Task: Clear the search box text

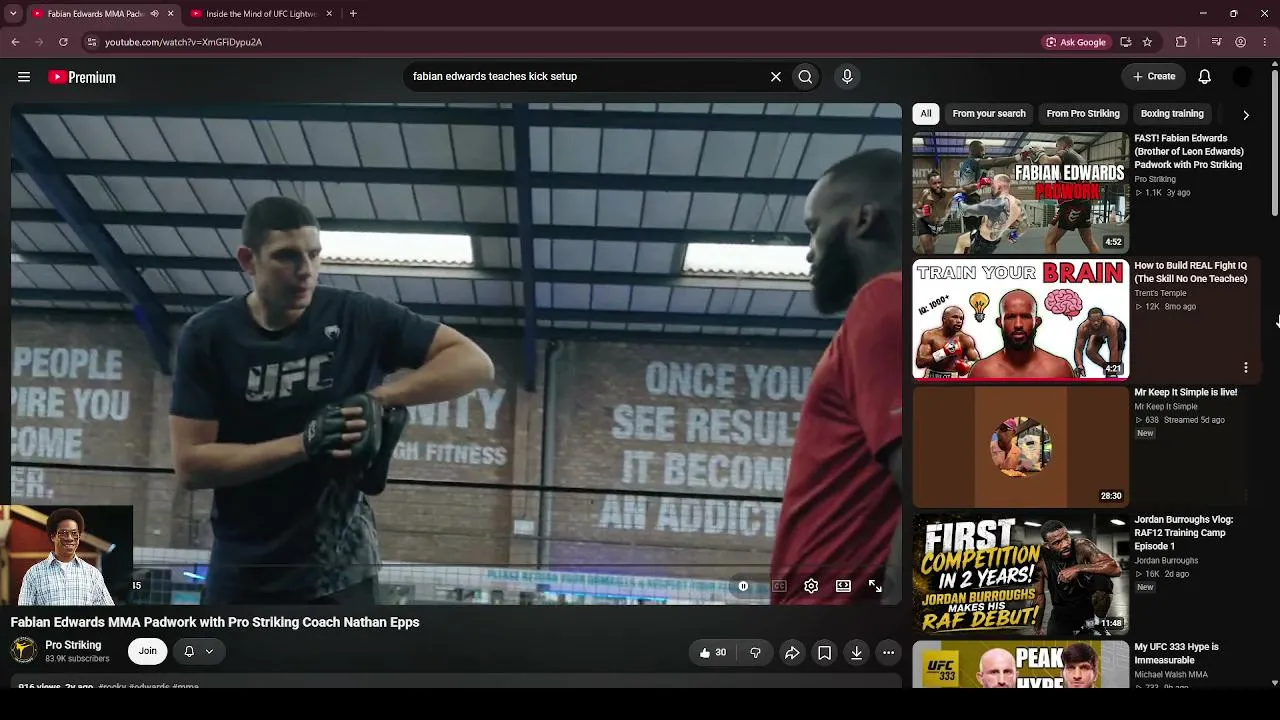Action: tap(775, 76)
